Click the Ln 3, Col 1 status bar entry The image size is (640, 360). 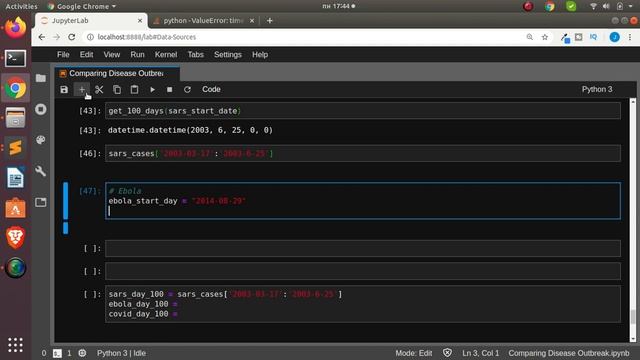480,353
